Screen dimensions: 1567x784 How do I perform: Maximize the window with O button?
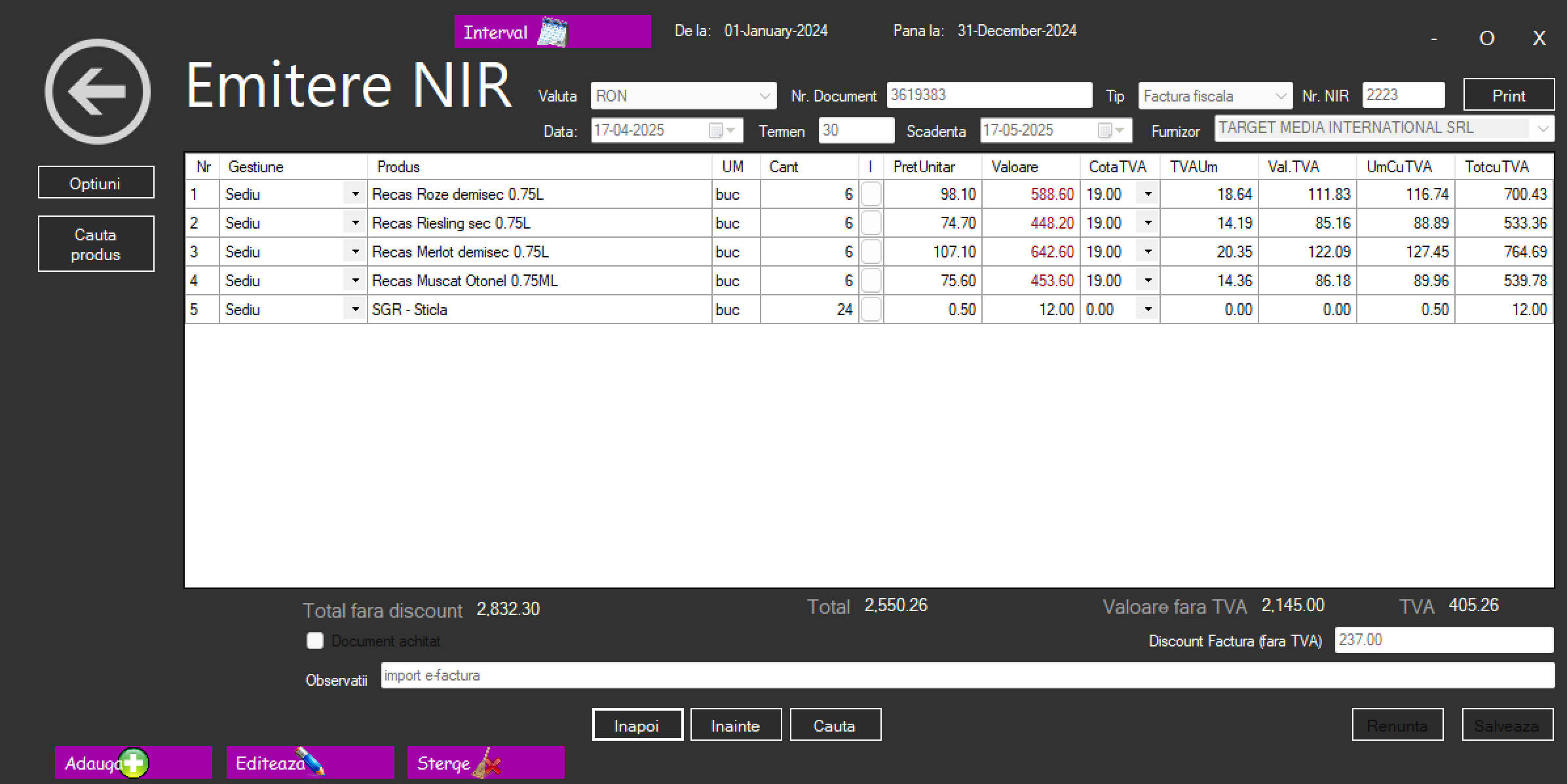point(1486,39)
